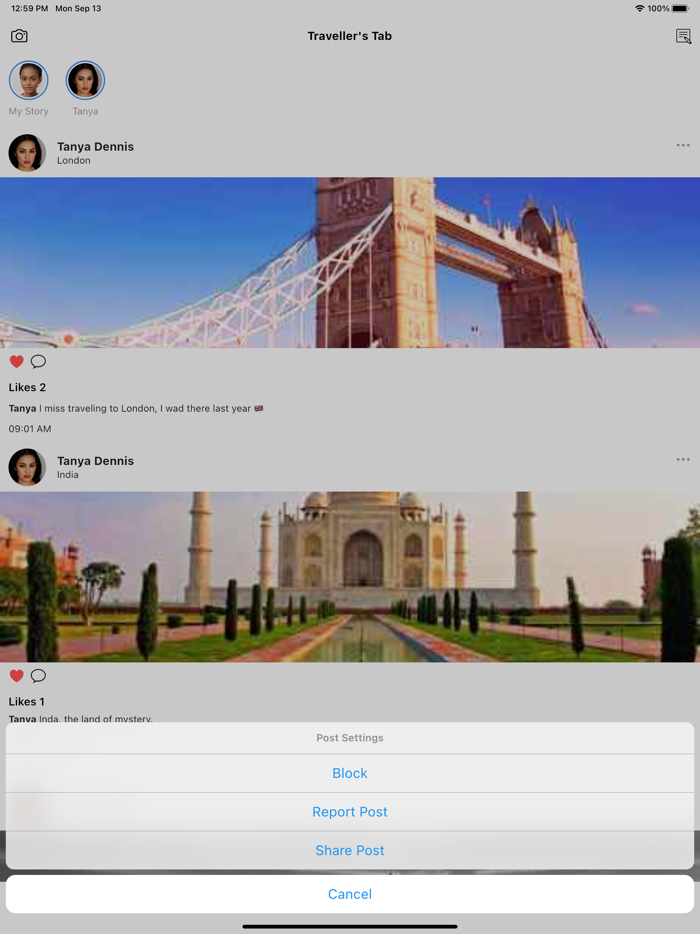The image size is (700, 934).
Task: Tap the London post caption text
Action: coord(136,409)
